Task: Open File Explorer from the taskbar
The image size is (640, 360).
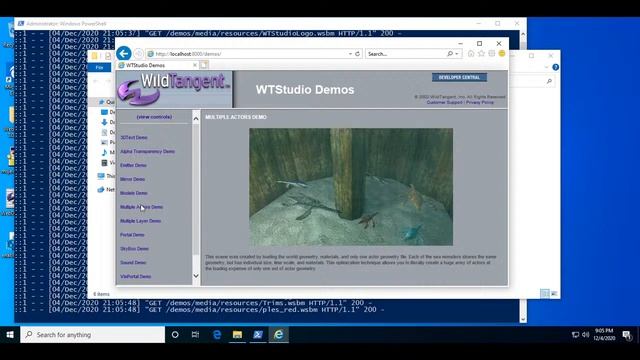Action: pos(237,335)
